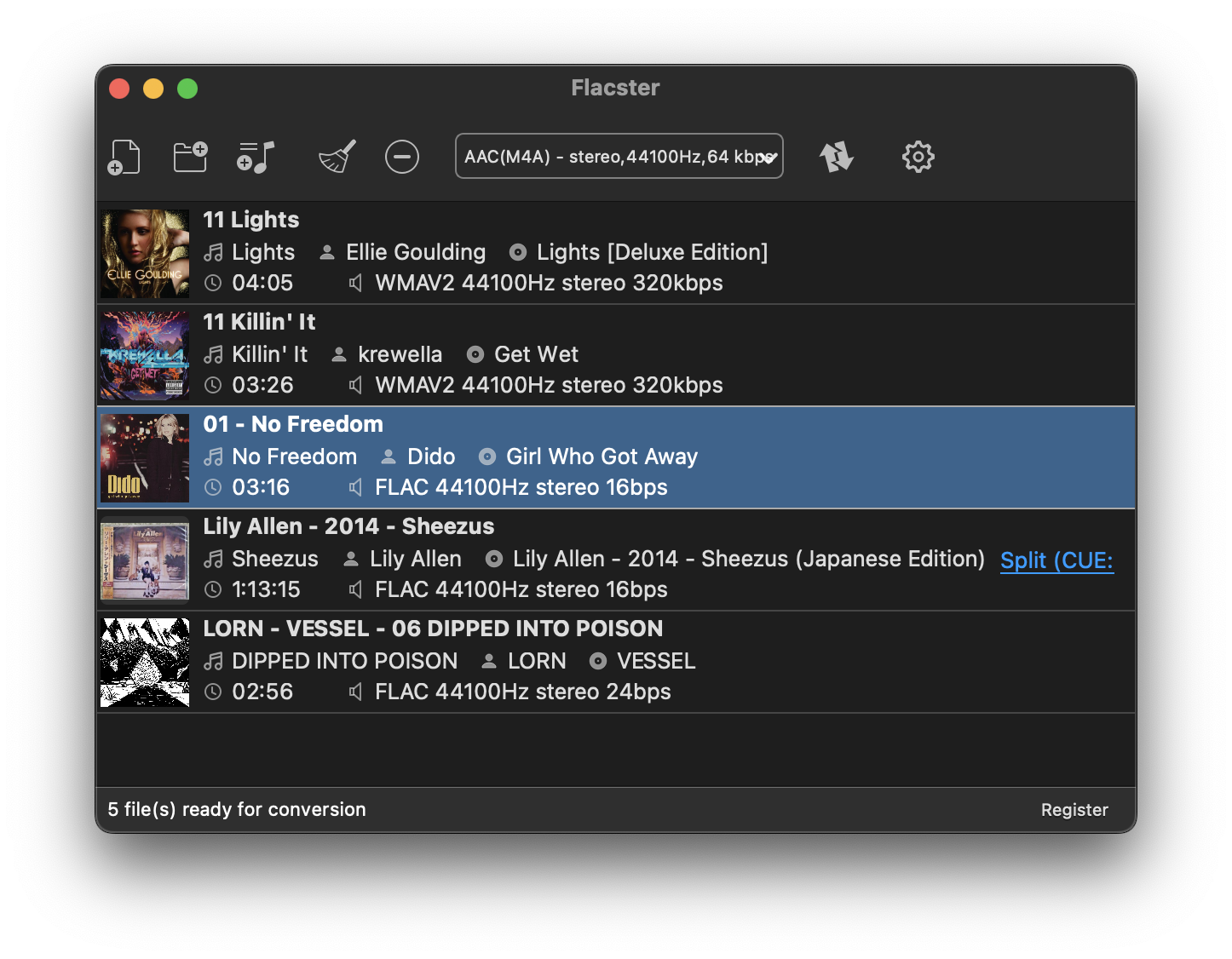Select the '11 Lights' track title
This screenshot has height=959, width=1232.
[251, 220]
